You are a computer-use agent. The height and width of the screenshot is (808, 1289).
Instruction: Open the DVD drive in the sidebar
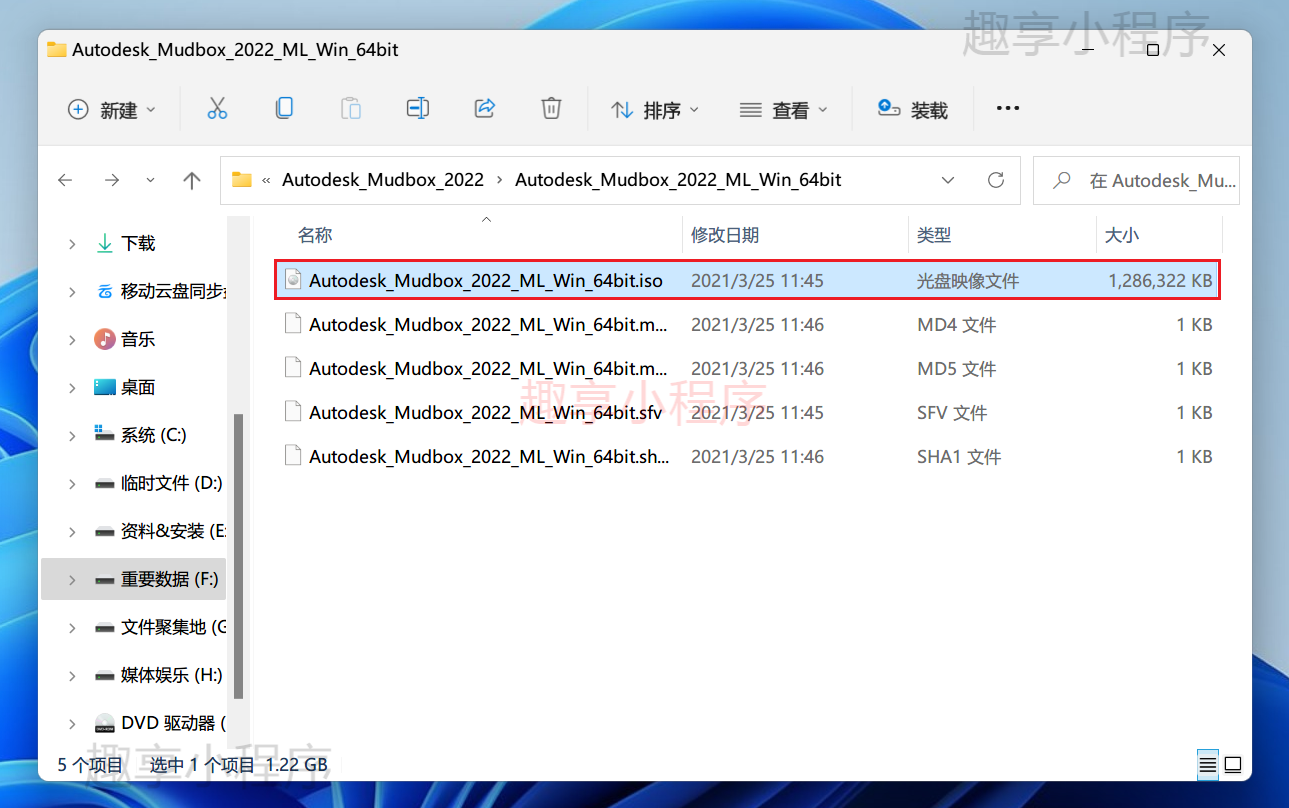160,723
